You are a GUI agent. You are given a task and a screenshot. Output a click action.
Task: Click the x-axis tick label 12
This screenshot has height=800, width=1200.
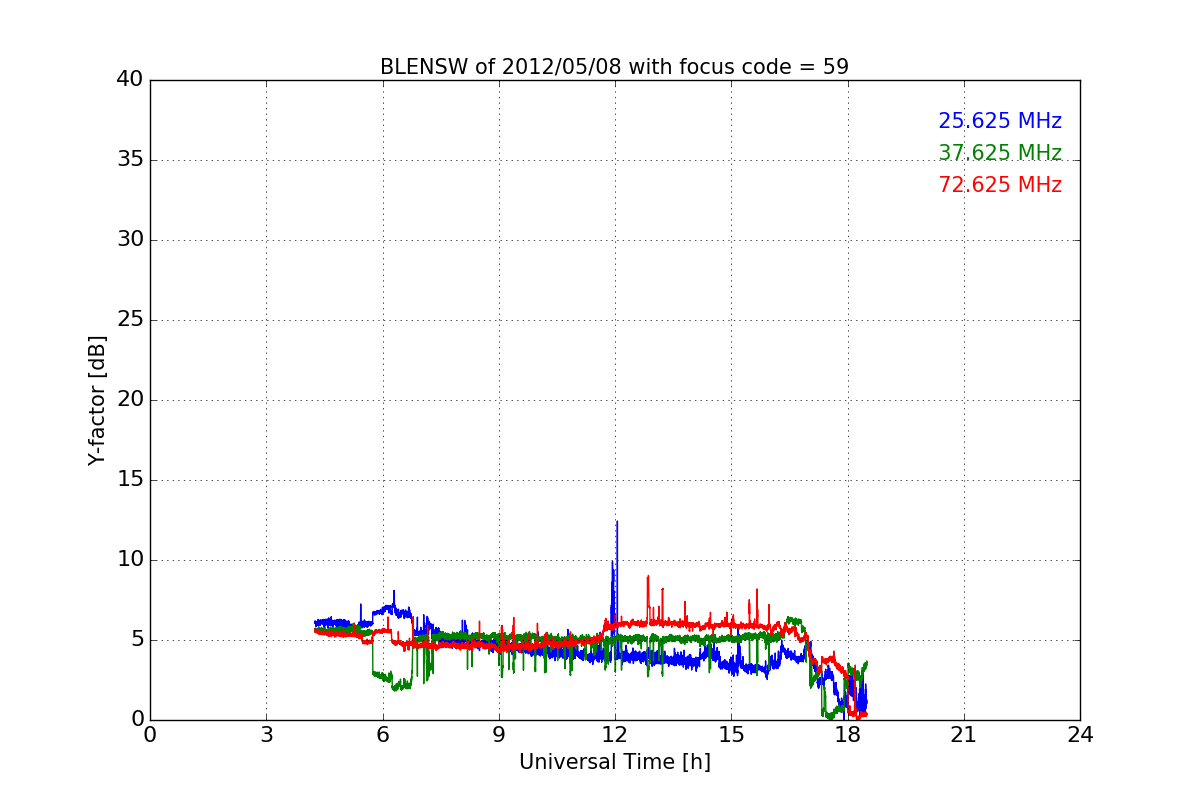[x=615, y=735]
